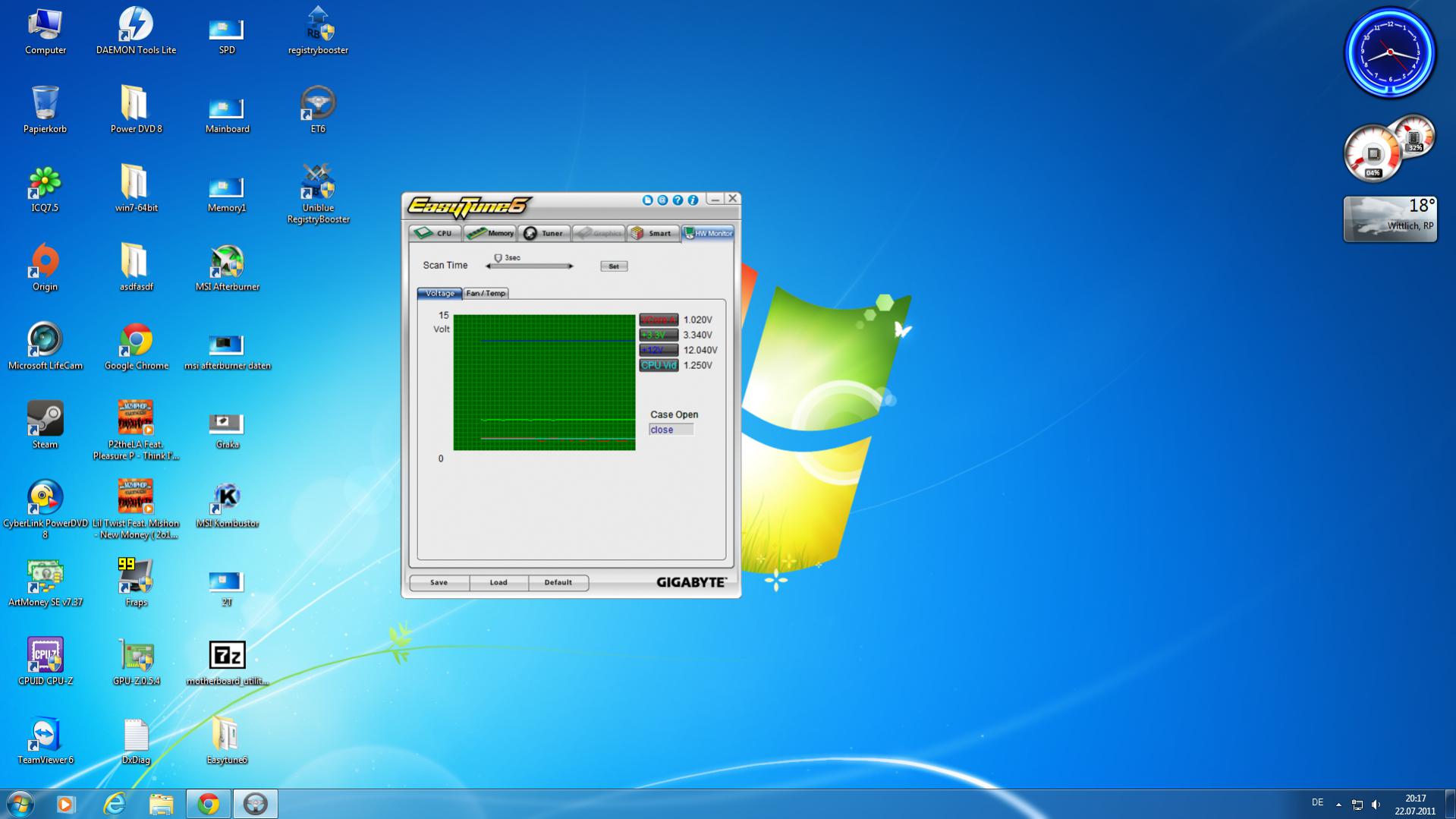
Task: Select the asdfasdf folder
Action: (137, 269)
